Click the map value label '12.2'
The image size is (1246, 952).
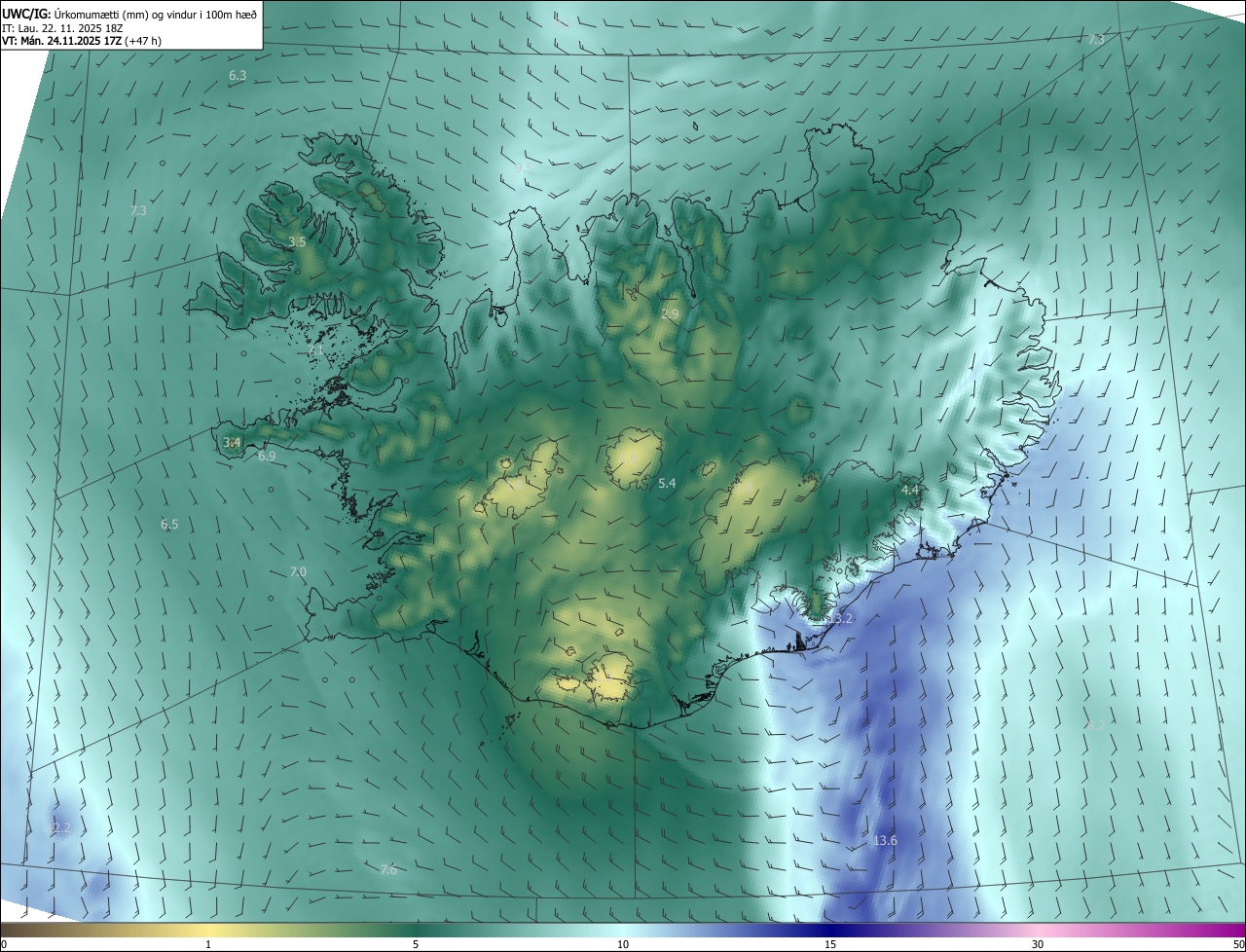60,827
